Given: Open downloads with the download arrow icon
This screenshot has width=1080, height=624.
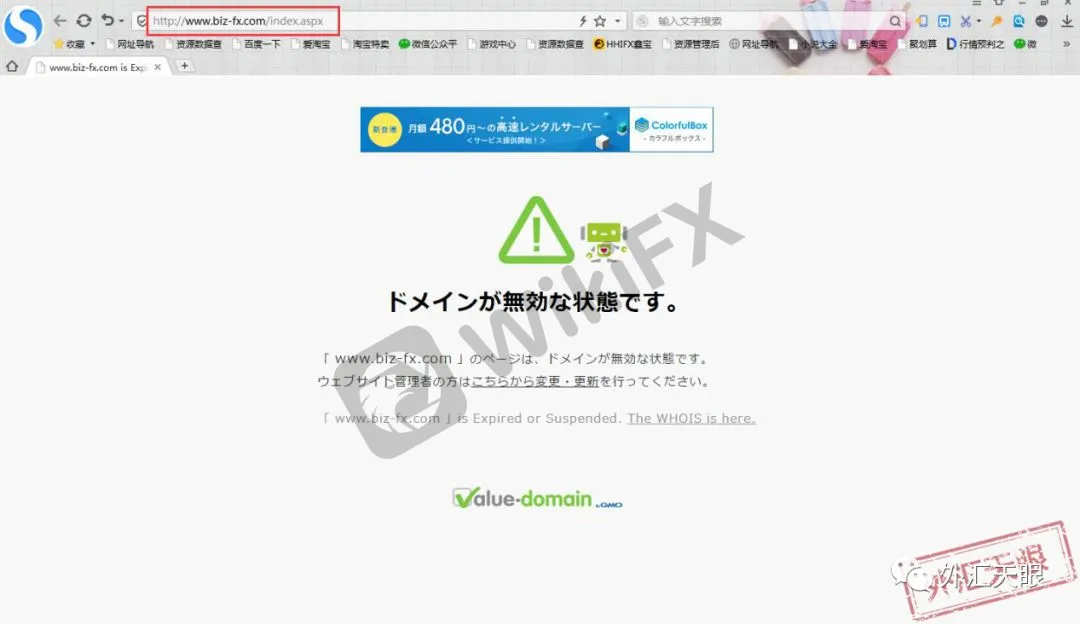Looking at the screenshot, I should (x=1066, y=21).
